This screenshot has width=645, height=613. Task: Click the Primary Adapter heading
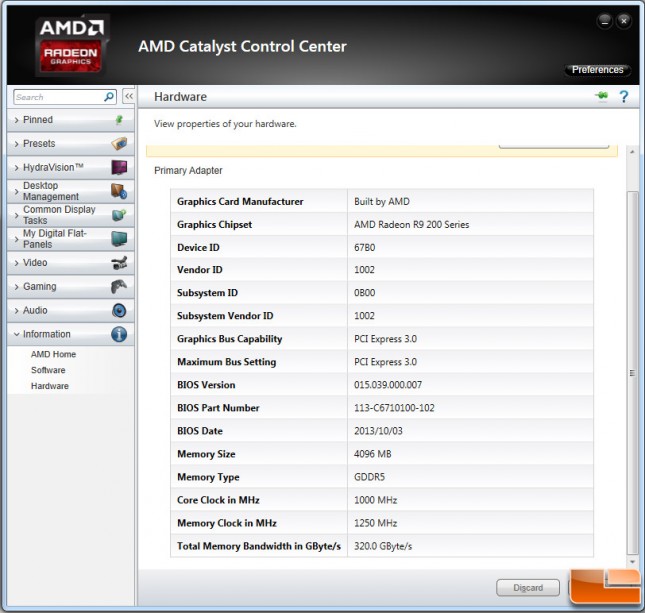point(188,171)
